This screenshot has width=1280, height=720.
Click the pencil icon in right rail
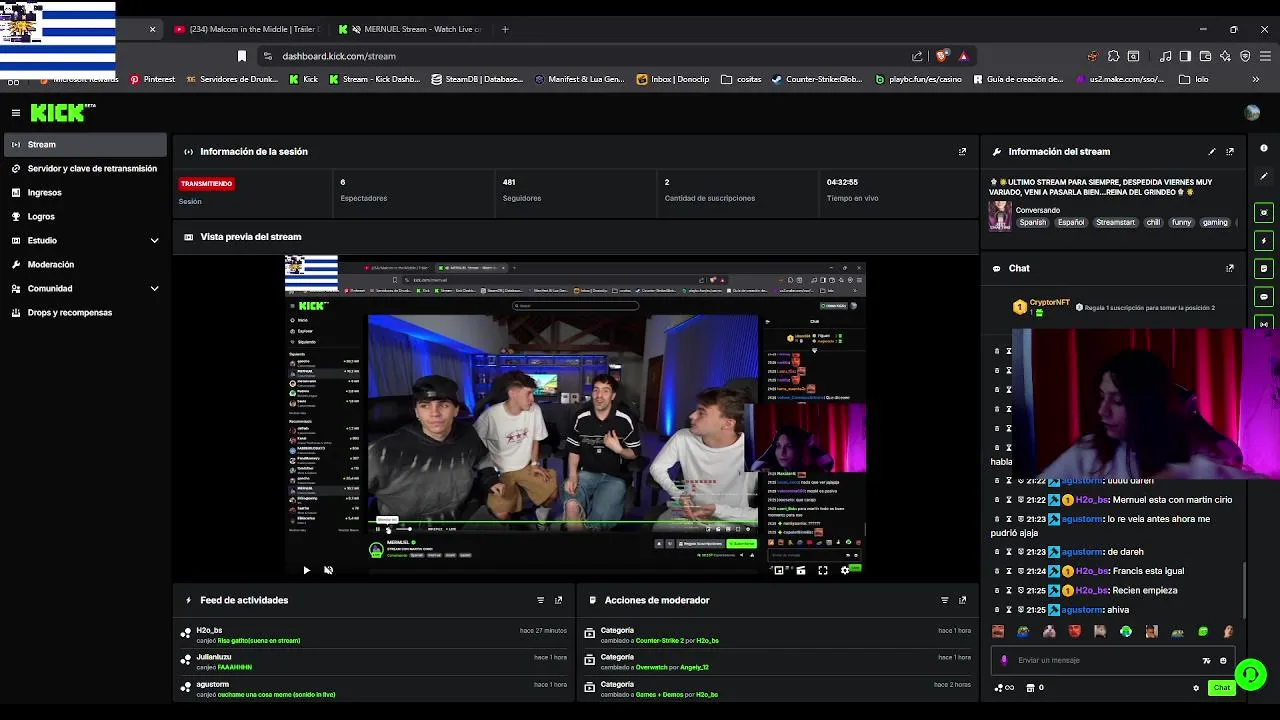click(x=1264, y=176)
